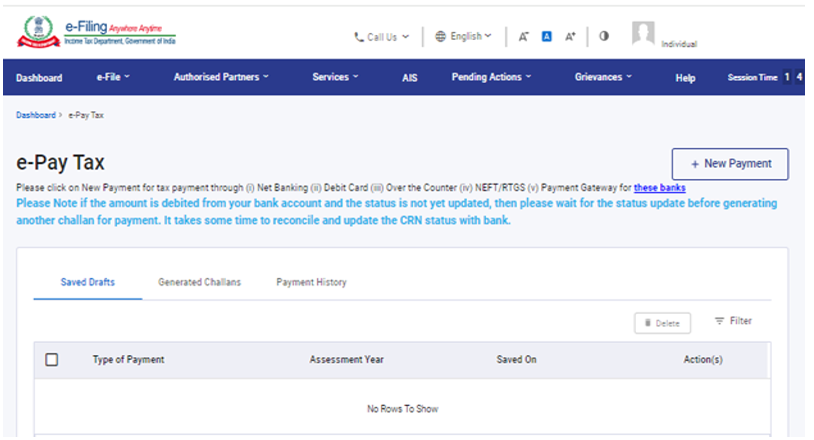
Task: Click the Filter icon above table
Action: click(733, 321)
